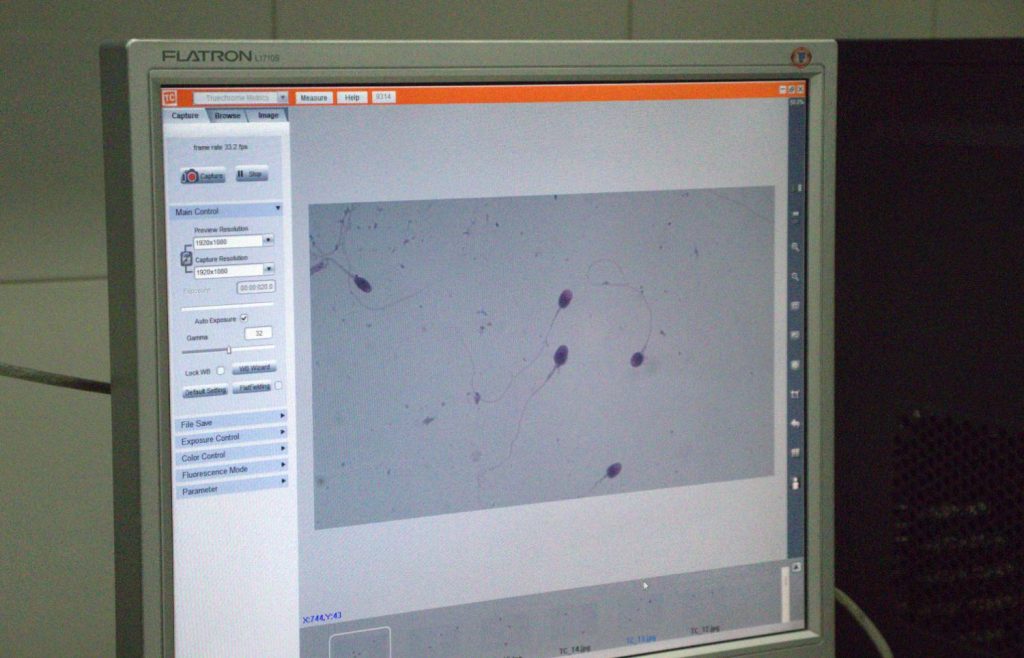Expand the Parameter section
This screenshot has width=1024, height=658.
click(x=232, y=488)
